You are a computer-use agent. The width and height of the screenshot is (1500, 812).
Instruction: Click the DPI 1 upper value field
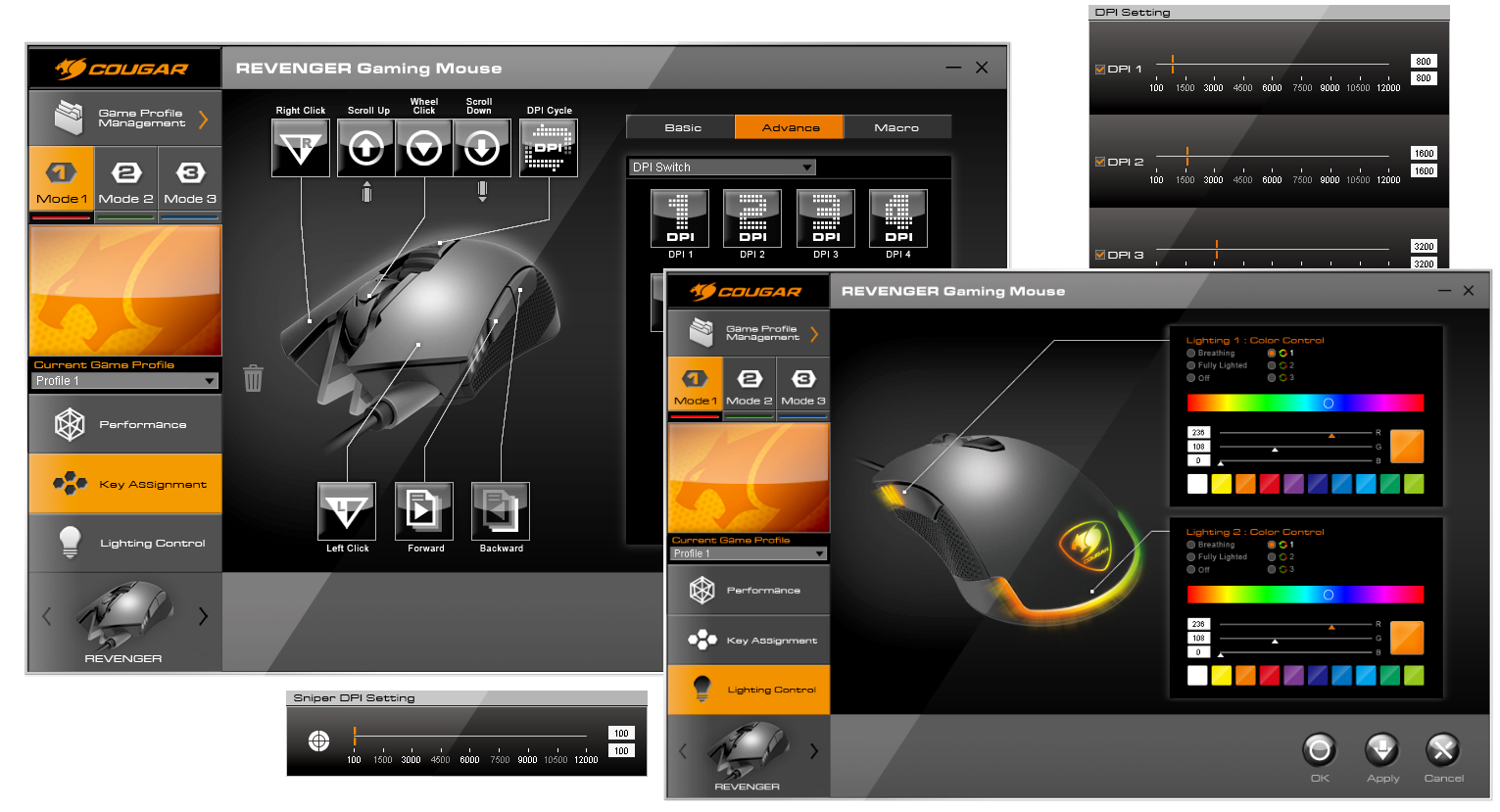tap(1424, 61)
